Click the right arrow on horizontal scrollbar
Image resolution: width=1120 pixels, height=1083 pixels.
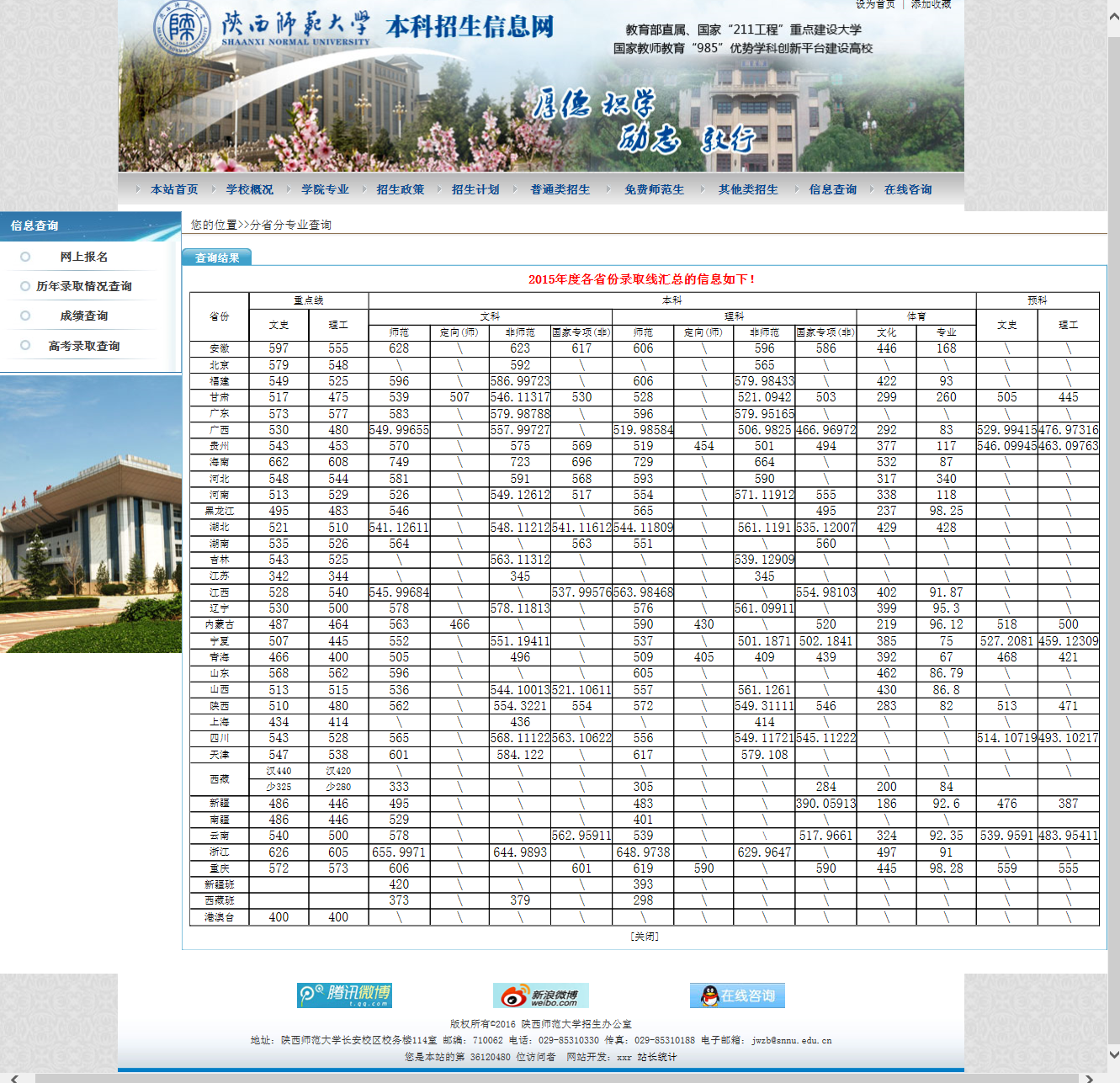click(1089, 1078)
